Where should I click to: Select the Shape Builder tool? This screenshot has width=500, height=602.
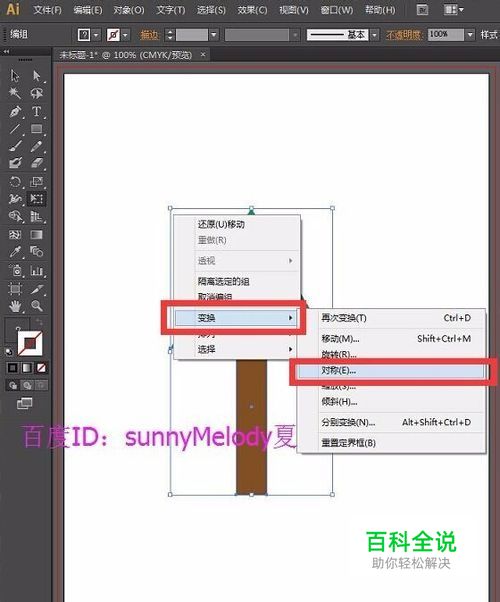(15, 216)
